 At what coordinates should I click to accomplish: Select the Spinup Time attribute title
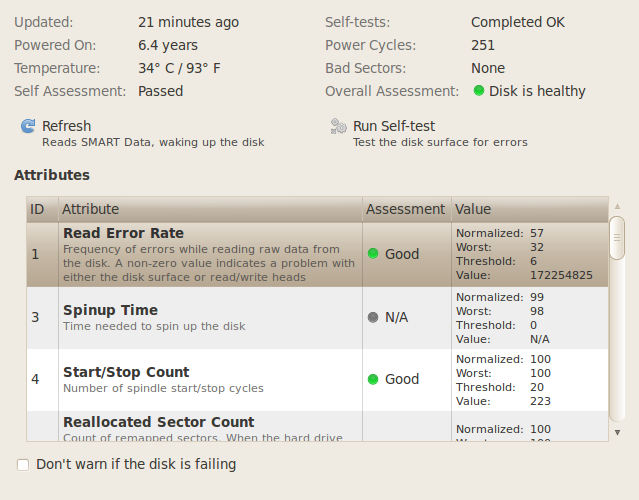point(110,310)
